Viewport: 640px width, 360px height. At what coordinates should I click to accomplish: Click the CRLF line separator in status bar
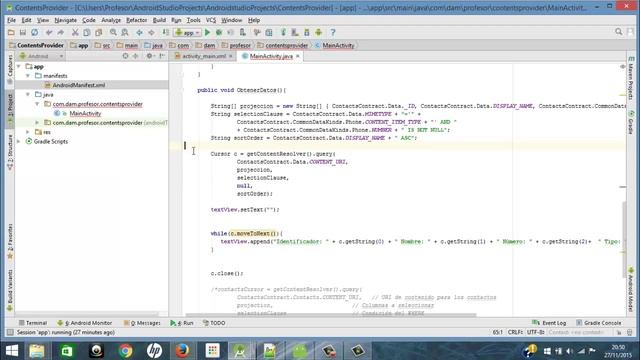(515, 332)
